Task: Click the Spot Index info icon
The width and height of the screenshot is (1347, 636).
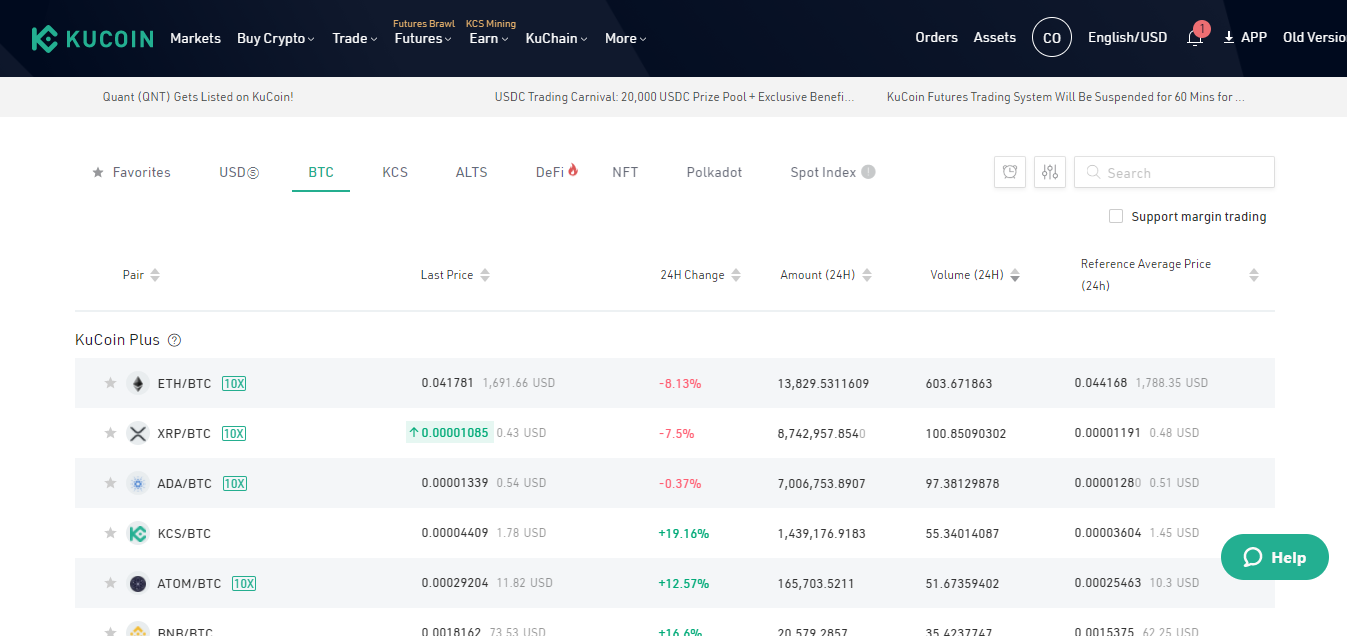Action: [868, 172]
